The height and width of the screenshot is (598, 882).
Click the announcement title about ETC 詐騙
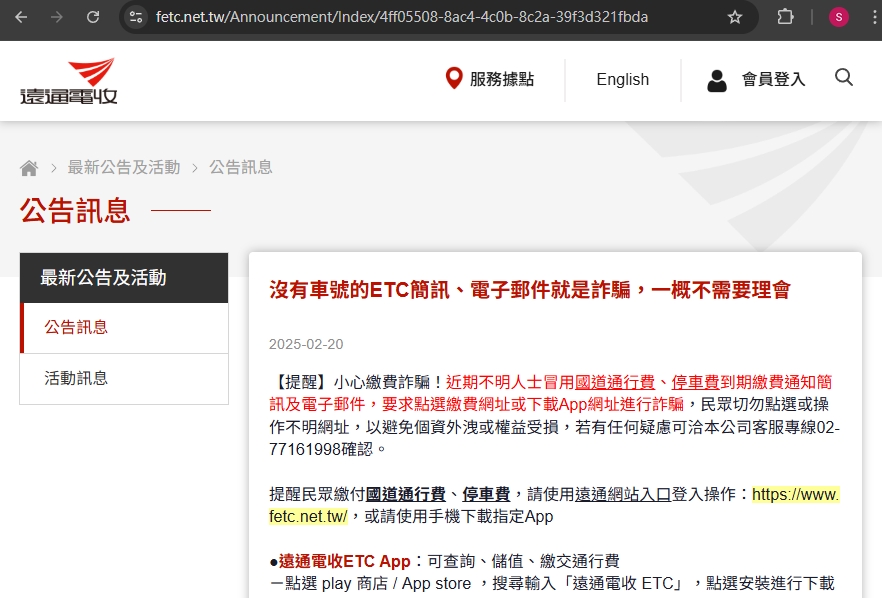[530, 290]
